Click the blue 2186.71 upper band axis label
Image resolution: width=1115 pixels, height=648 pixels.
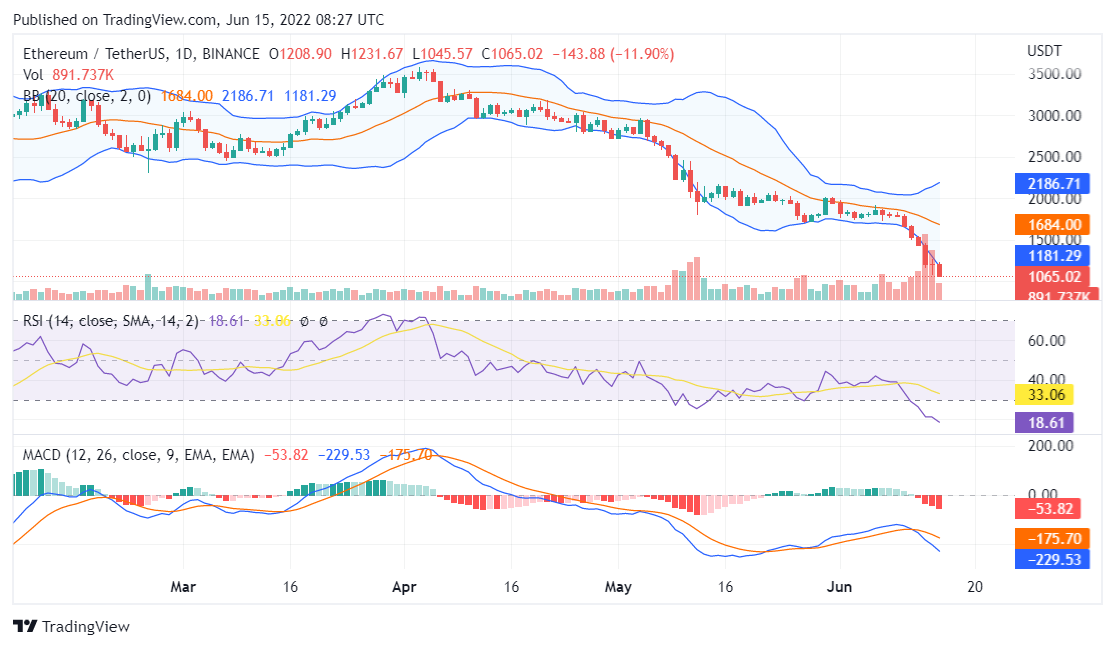1044,184
